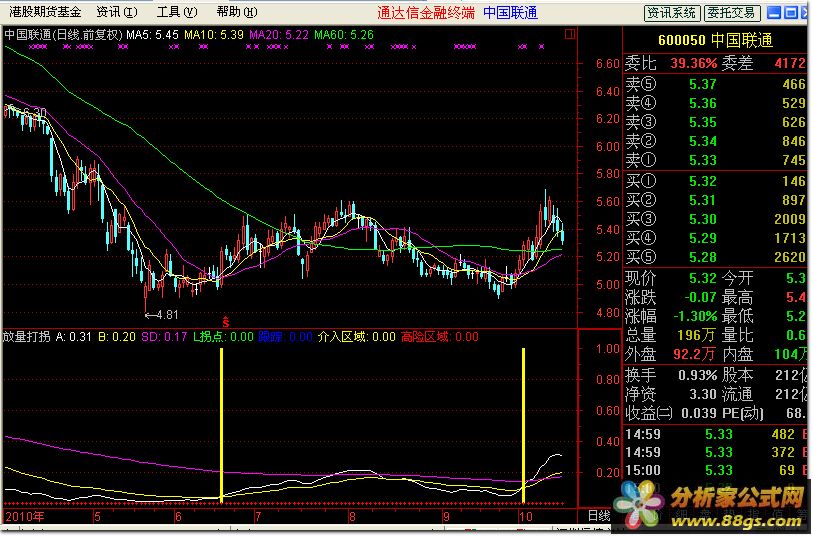Click the 放量打拐 indicator name
This screenshot has height=536, width=813.
26,337
